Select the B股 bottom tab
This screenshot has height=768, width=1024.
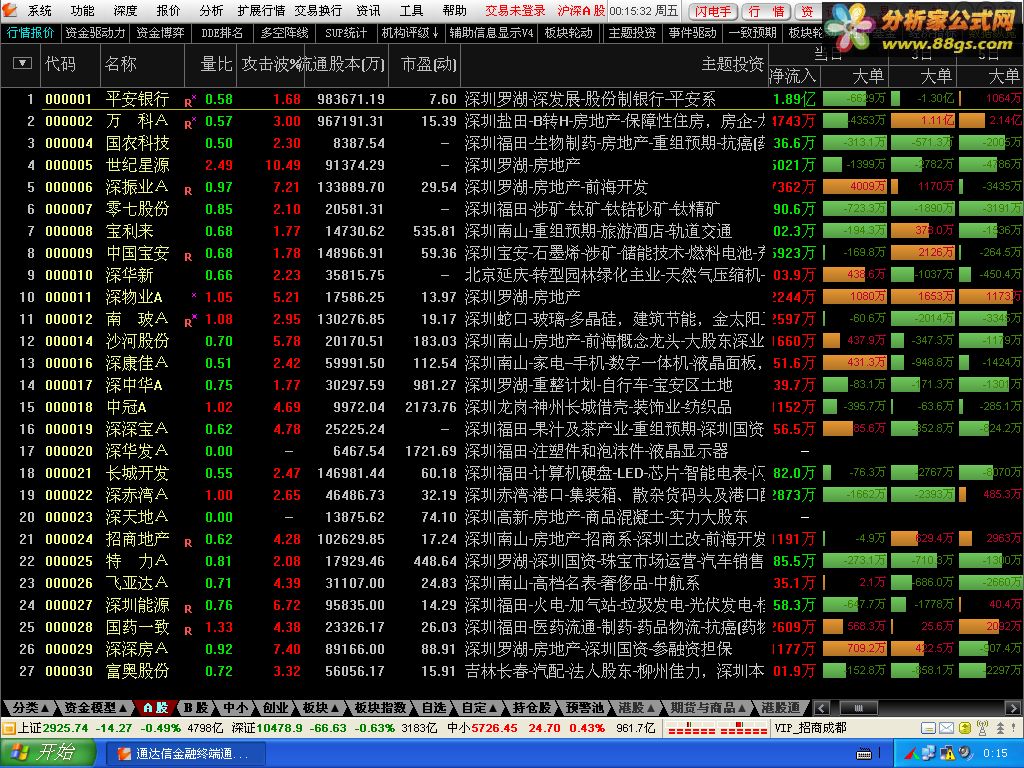[195, 707]
